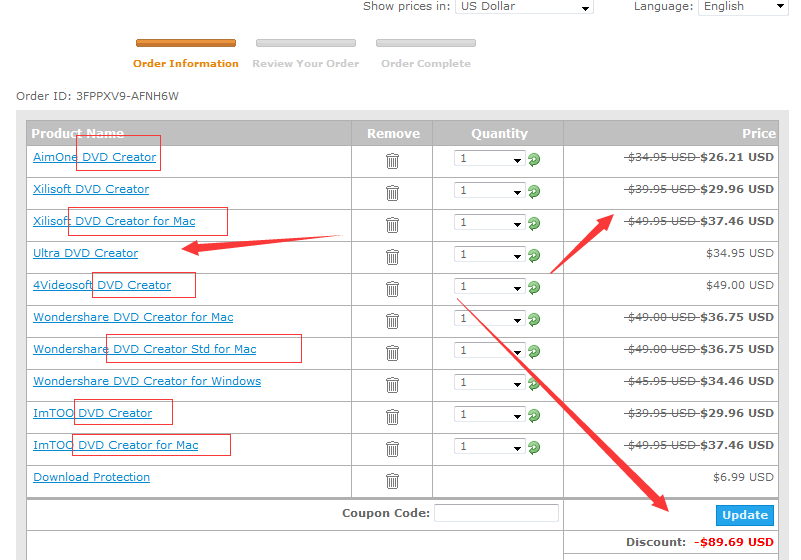Click the Quantity column header
801x560 pixels.
click(499, 133)
